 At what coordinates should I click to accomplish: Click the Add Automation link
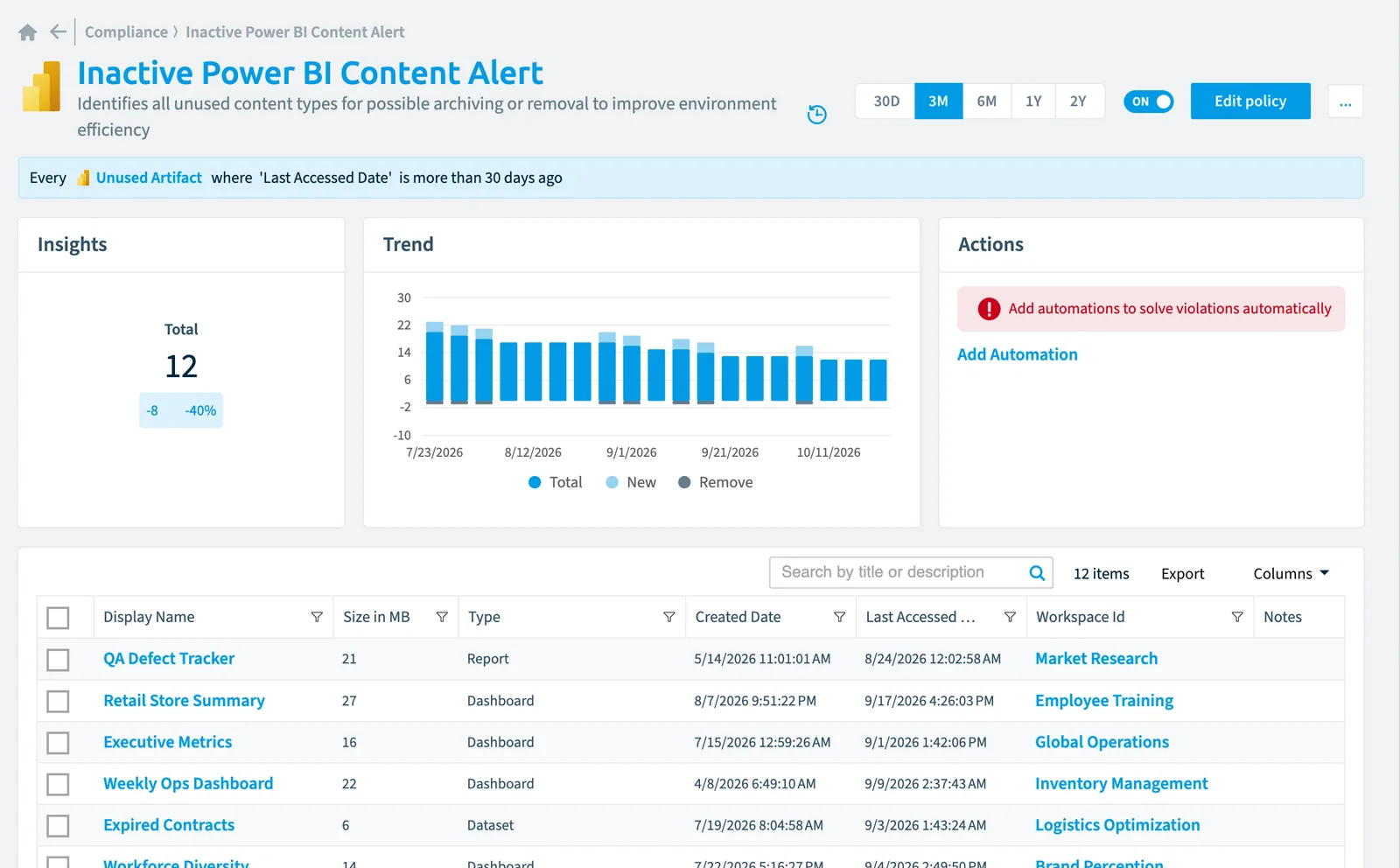(x=1017, y=354)
